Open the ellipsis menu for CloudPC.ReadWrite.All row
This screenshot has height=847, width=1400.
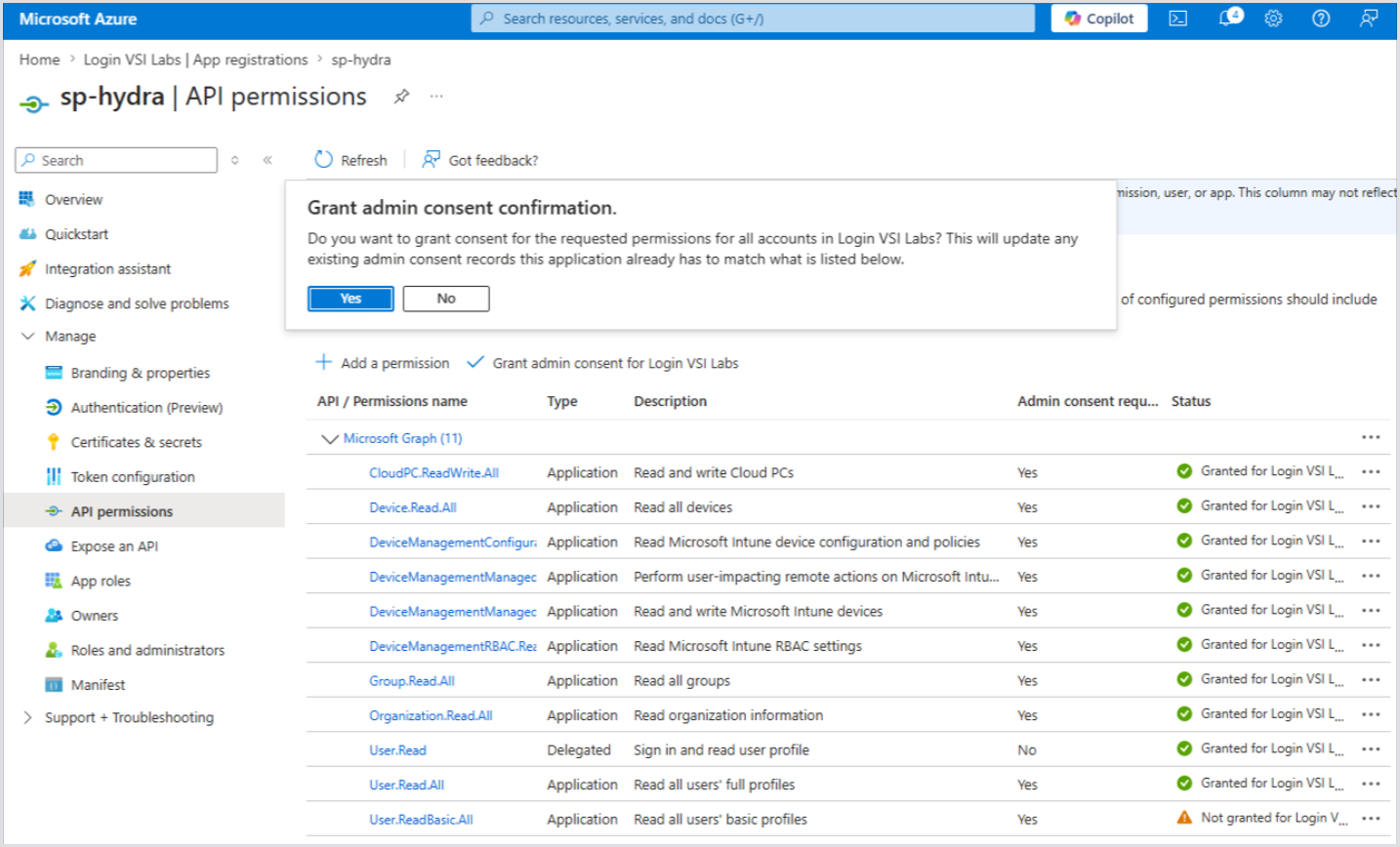1371,472
